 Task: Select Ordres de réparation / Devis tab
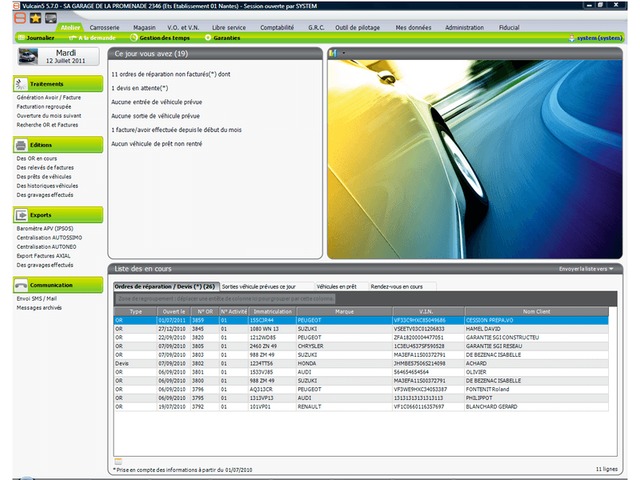[x=165, y=287]
